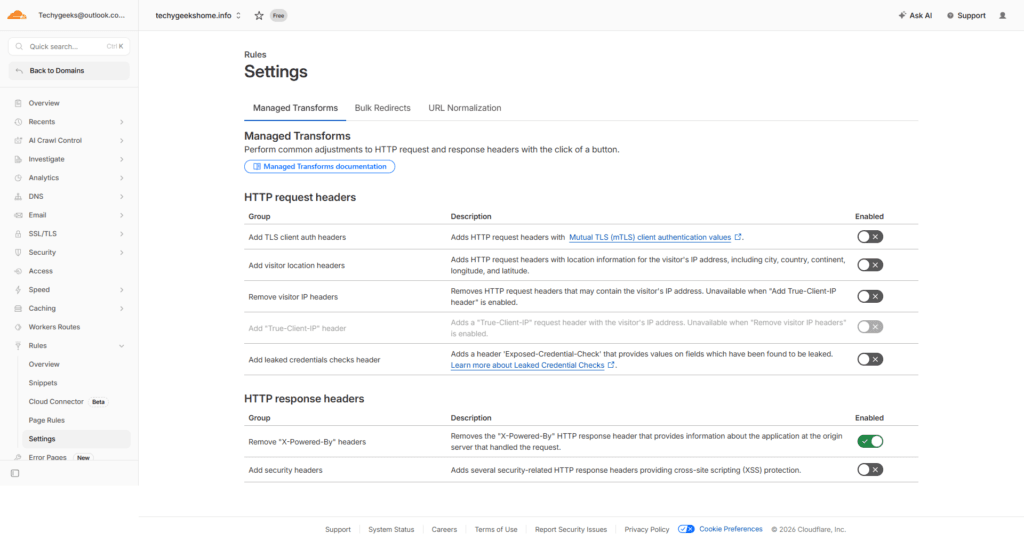Open the techygeekshome.info domain selector
1024x542 pixels.
(x=198, y=16)
